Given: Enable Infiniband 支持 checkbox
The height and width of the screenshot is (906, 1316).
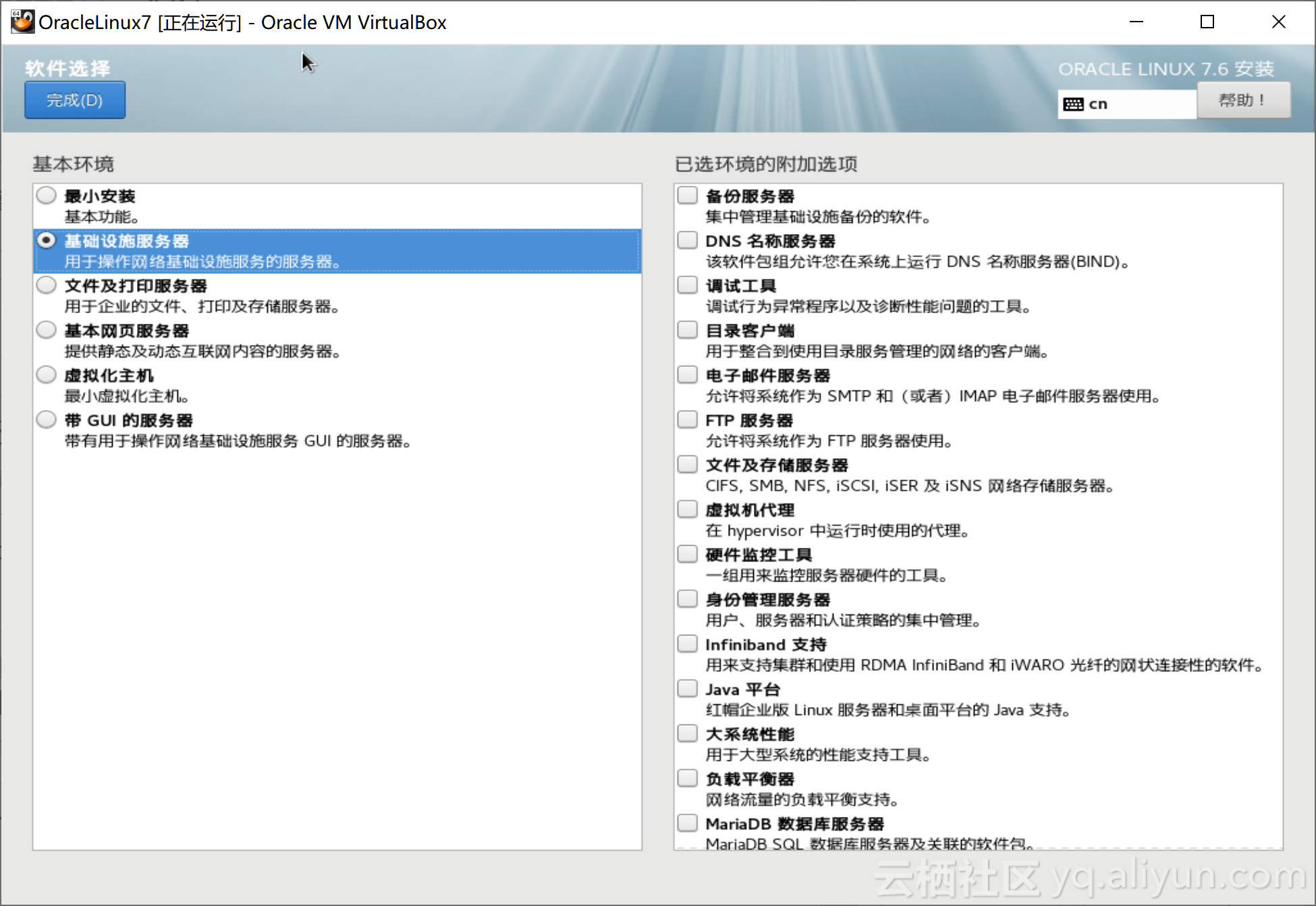Looking at the screenshot, I should (687, 644).
